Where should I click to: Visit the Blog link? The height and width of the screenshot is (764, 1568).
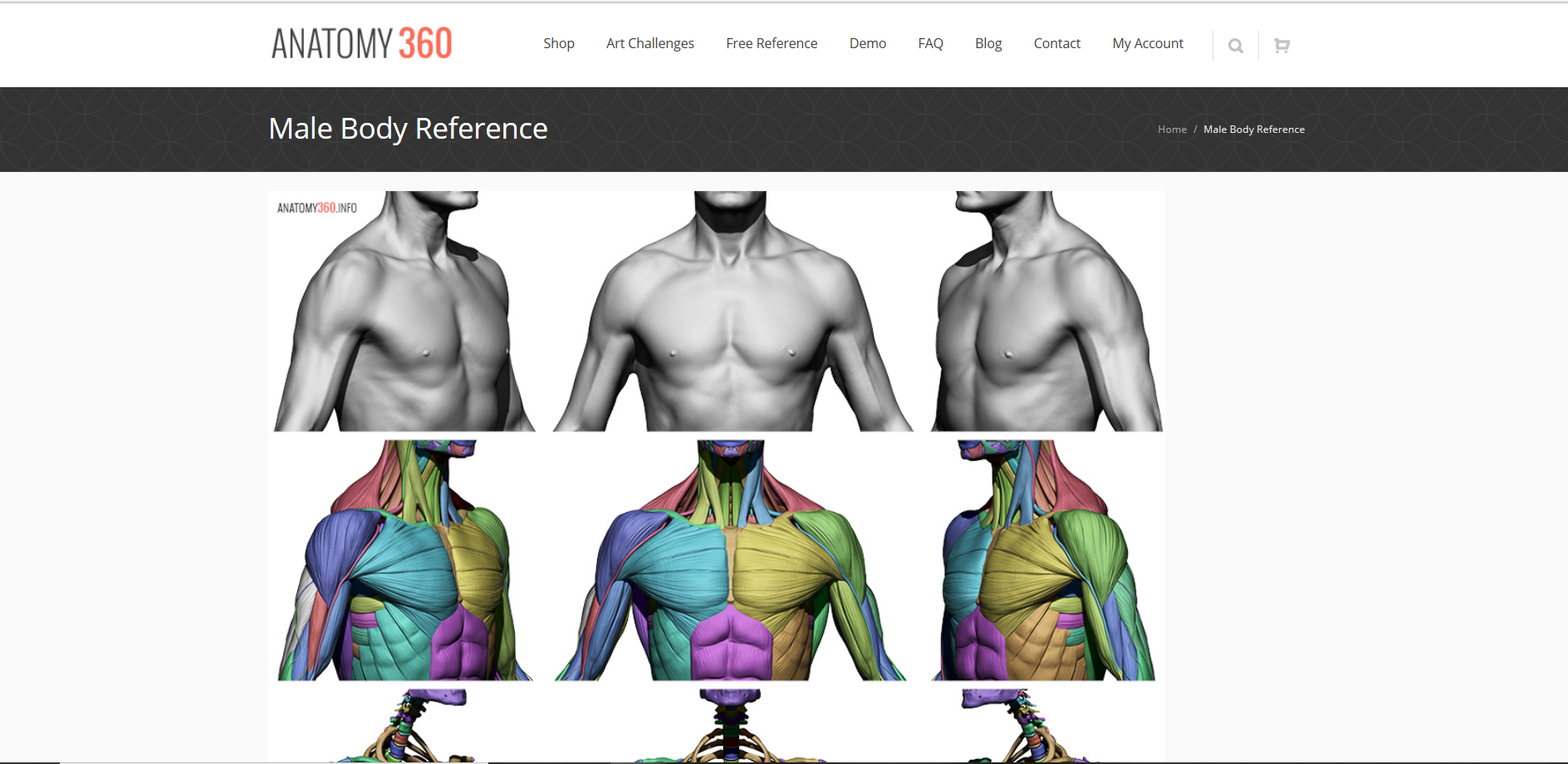click(988, 43)
